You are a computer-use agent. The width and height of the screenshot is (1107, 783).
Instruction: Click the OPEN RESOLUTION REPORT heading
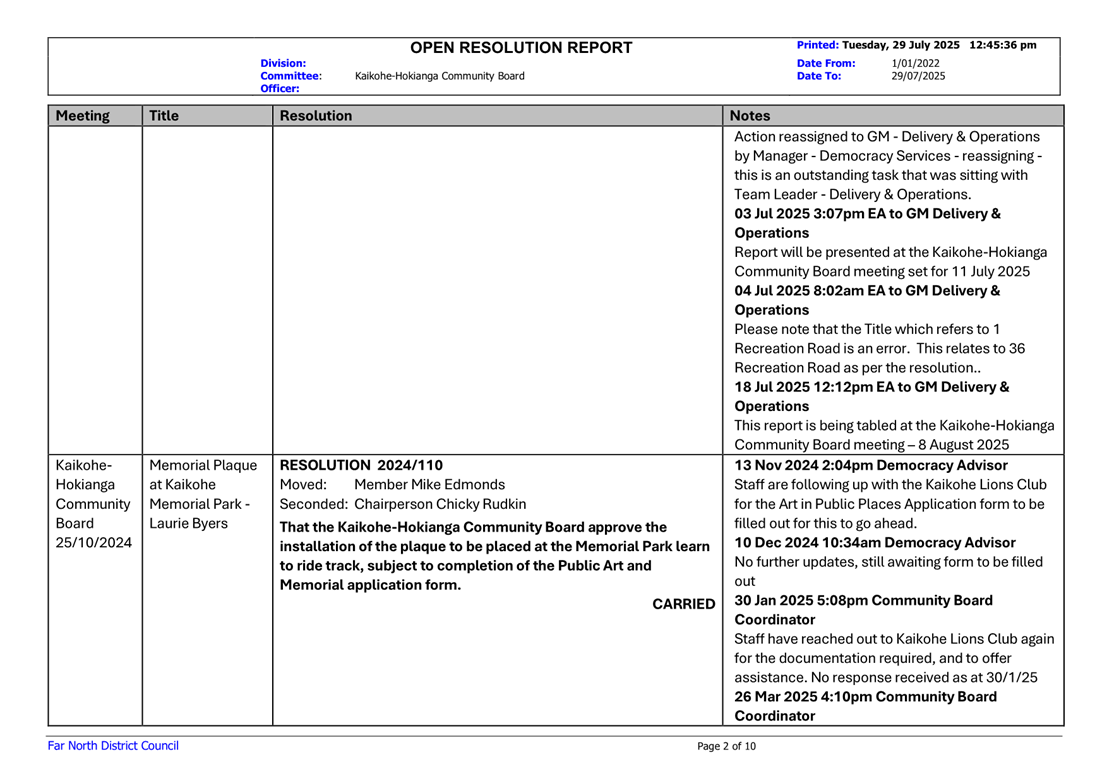coord(521,48)
